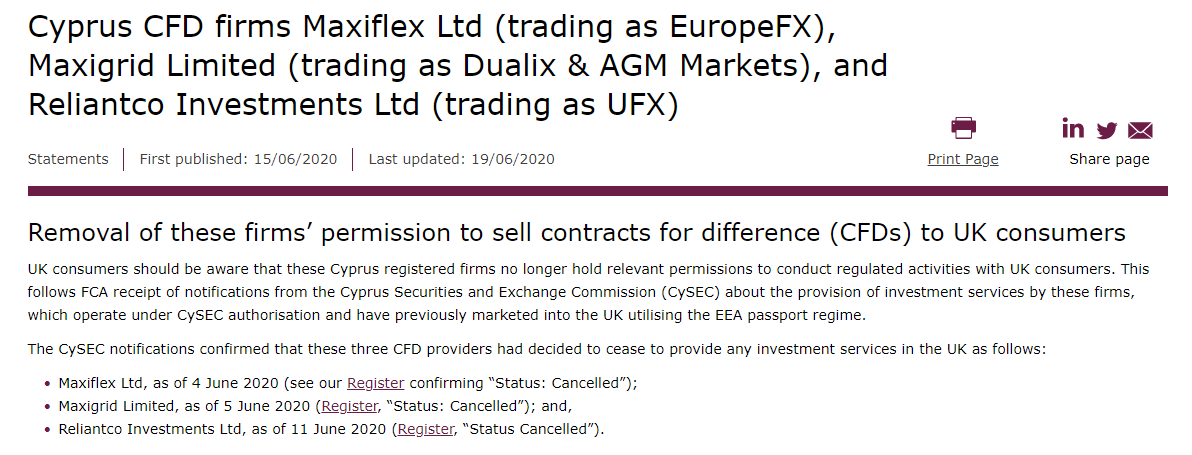
Task: Click the Share page label
Action: pos(1109,159)
